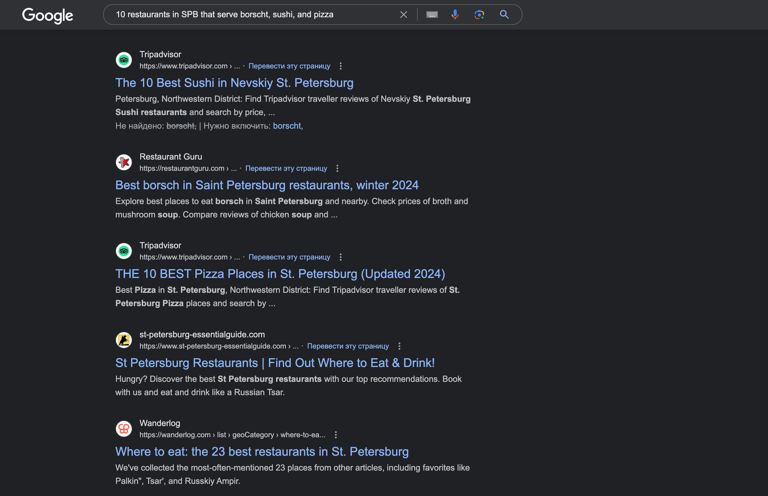Click snippet starting Hungry? Discover the best
The width and height of the screenshot is (768, 496).
(288, 386)
